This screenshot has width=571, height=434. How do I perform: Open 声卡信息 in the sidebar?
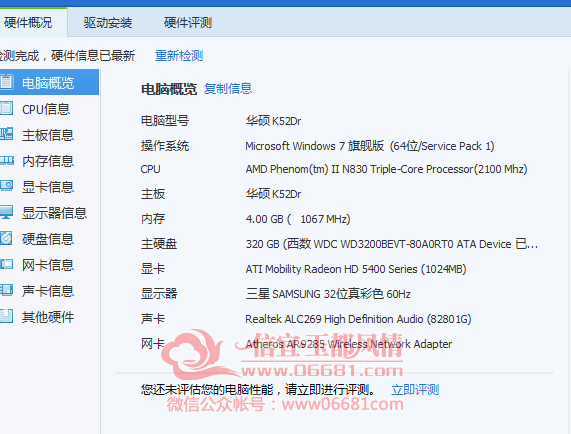[49, 291]
